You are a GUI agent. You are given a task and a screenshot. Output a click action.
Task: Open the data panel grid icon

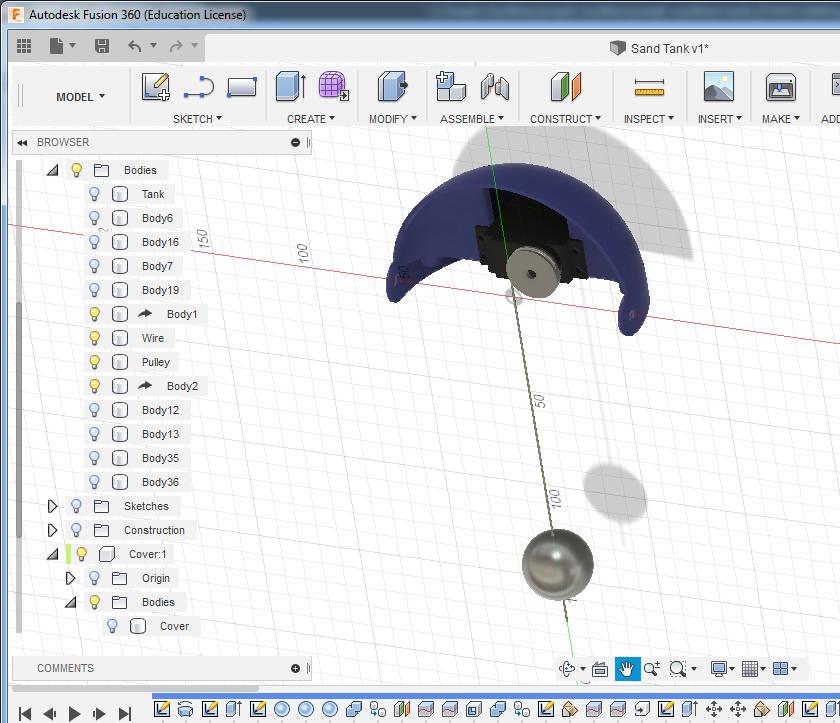click(24, 46)
